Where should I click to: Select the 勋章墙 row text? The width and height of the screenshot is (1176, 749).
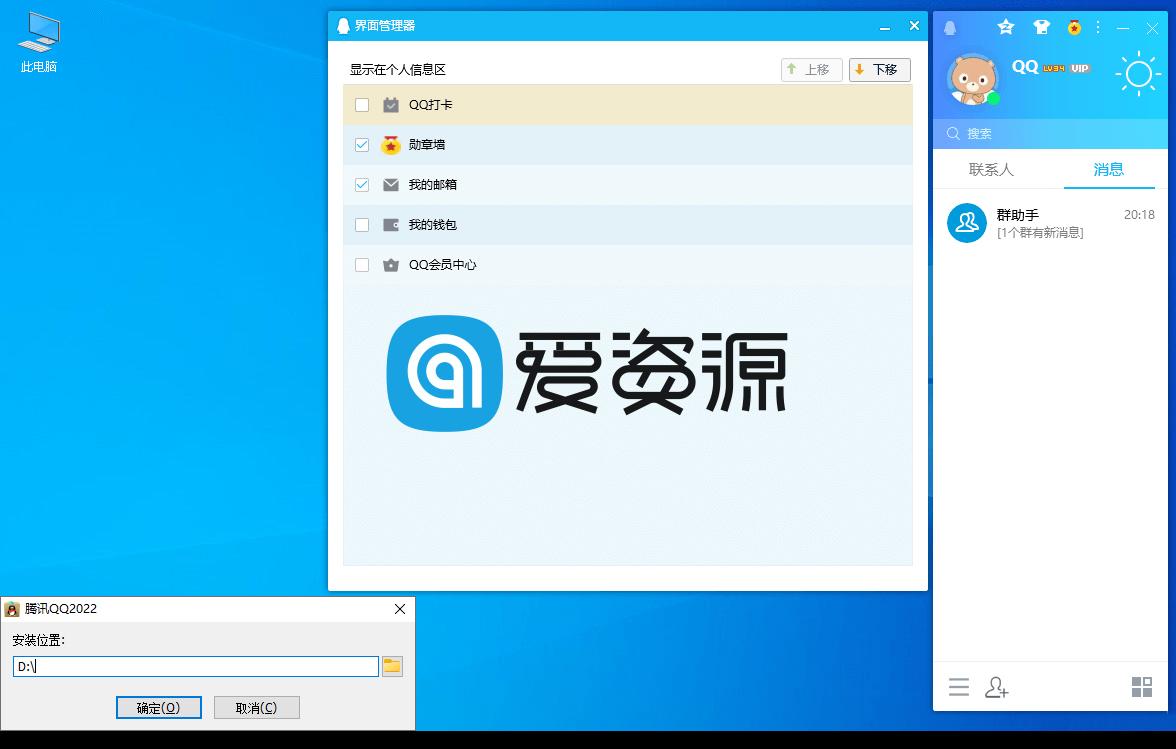point(427,145)
